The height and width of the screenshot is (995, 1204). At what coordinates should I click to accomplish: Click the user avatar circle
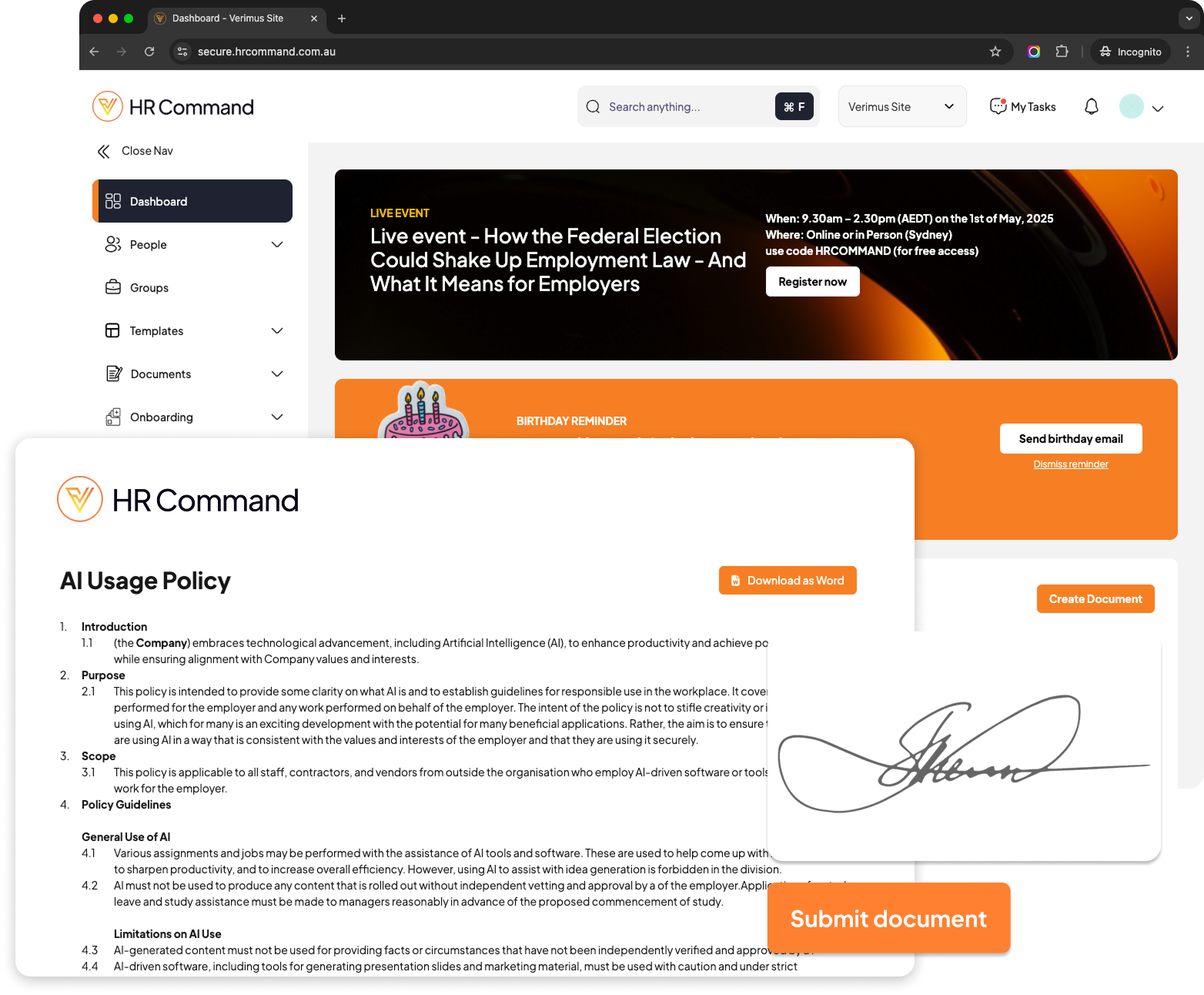pos(1131,106)
